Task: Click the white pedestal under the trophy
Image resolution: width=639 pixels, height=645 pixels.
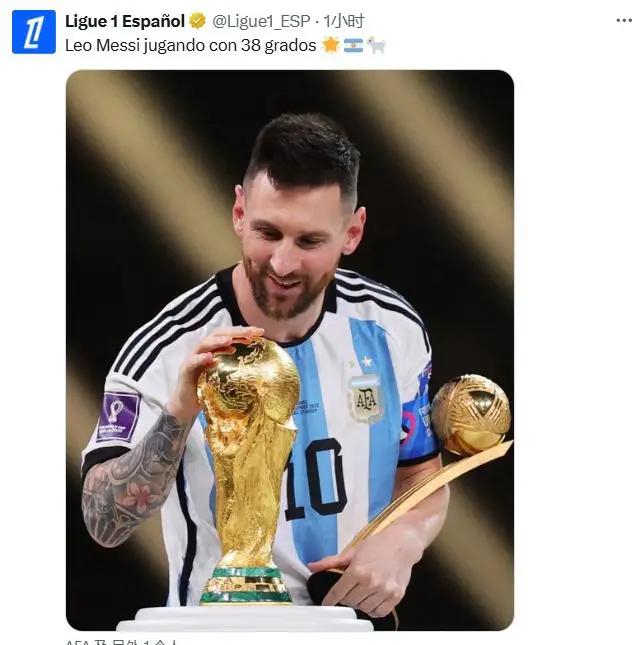Action: (246, 618)
